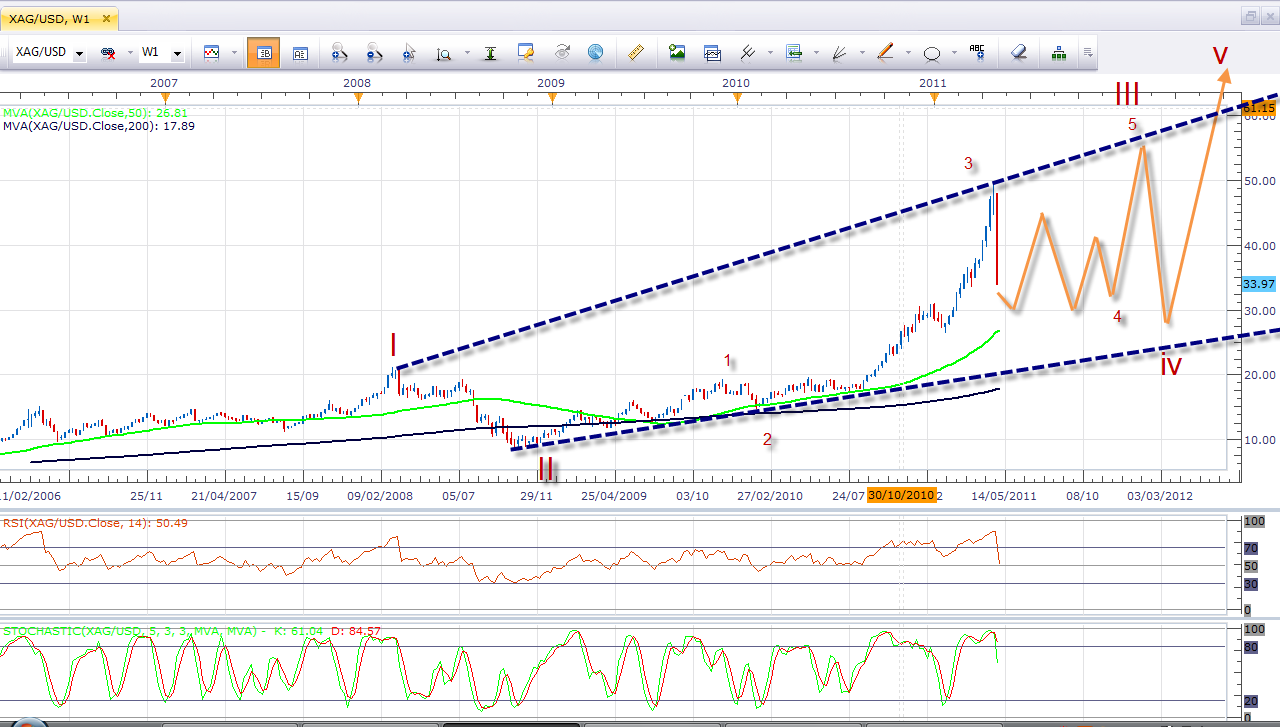Click the 25/04/2009 date axis label
Image resolution: width=1280 pixels, height=727 pixels.
pos(614,495)
